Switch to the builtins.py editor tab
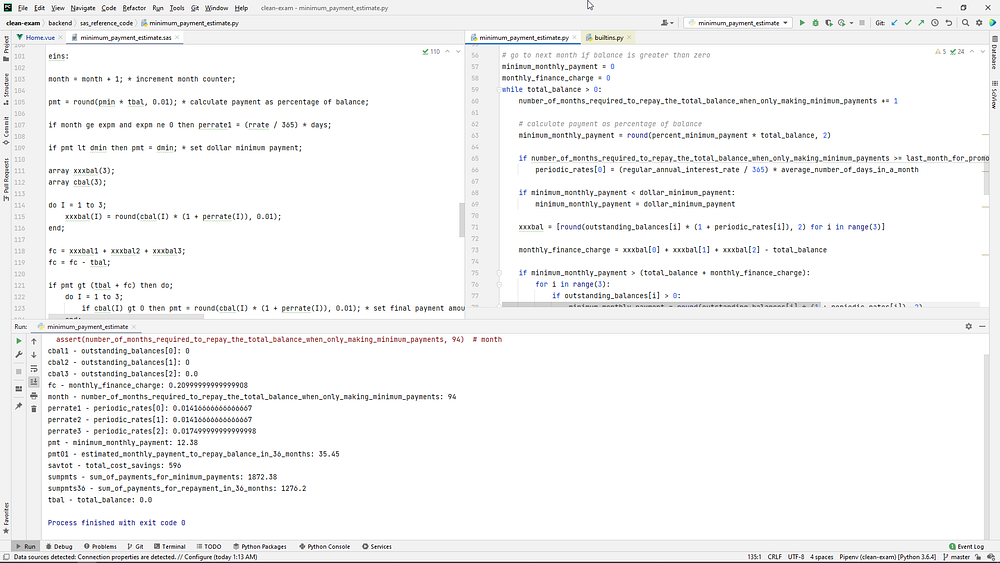The height and width of the screenshot is (563, 1000). [x=609, y=37]
